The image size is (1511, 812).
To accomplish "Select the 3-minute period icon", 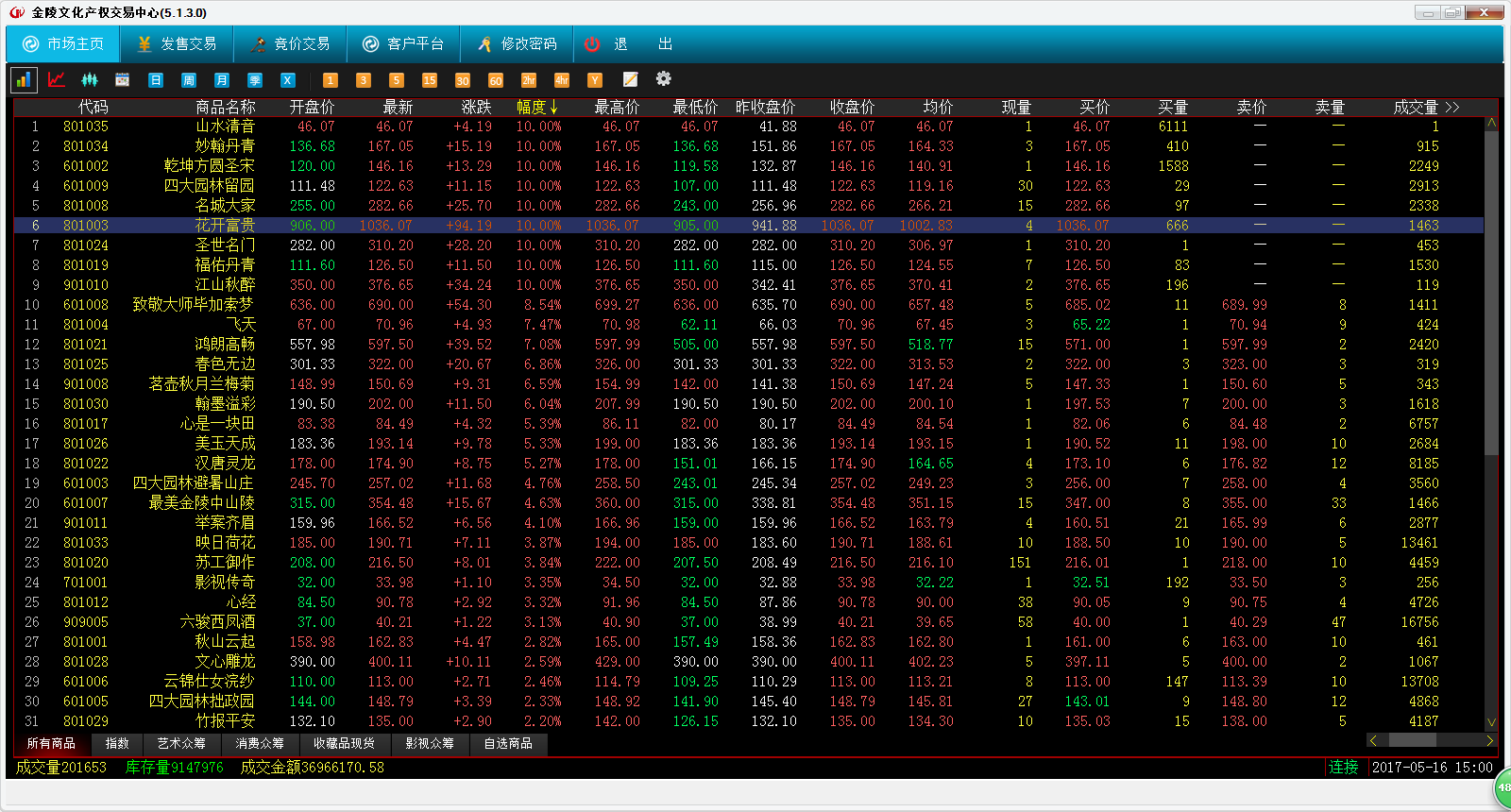I will click(x=364, y=80).
